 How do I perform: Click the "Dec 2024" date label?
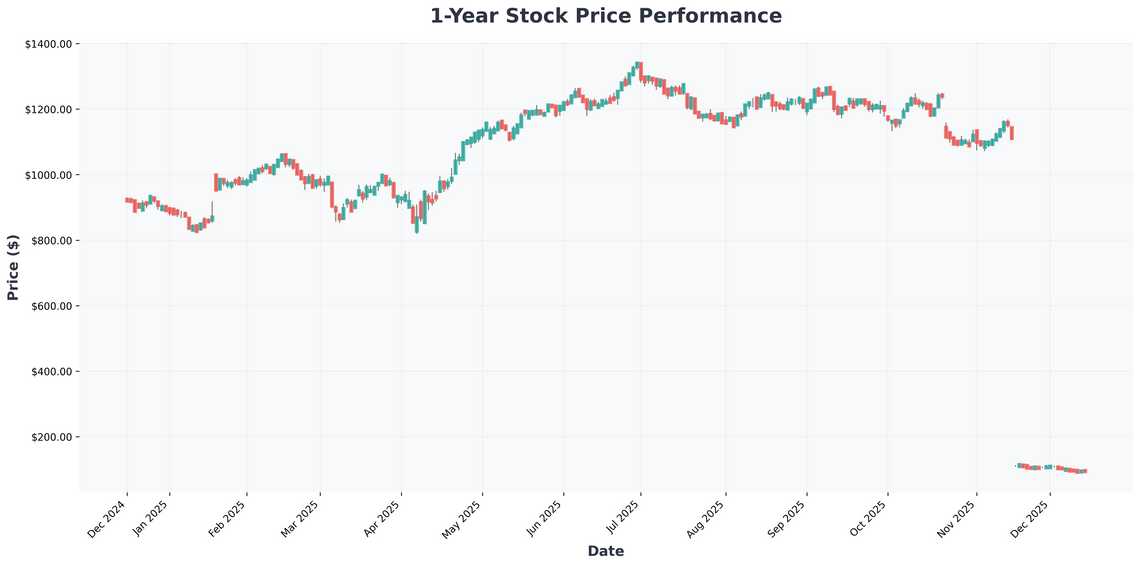pyautogui.click(x=109, y=519)
